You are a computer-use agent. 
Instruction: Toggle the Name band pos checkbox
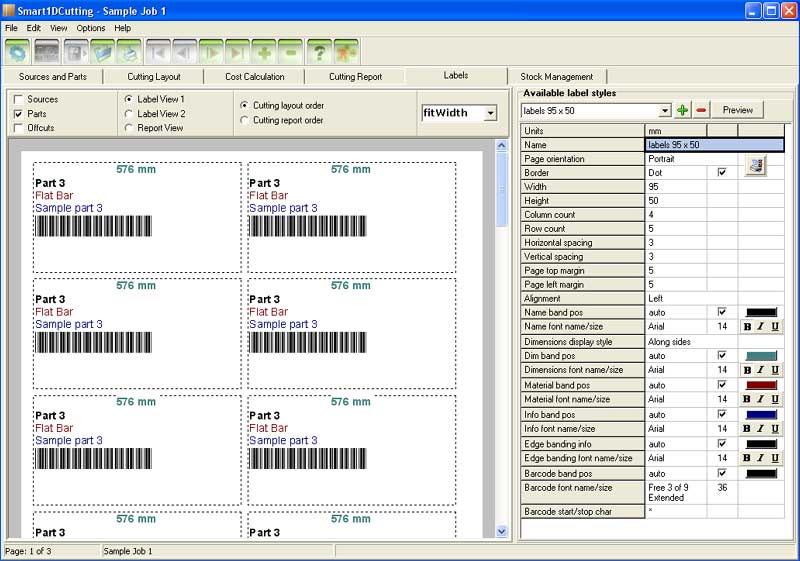722,312
